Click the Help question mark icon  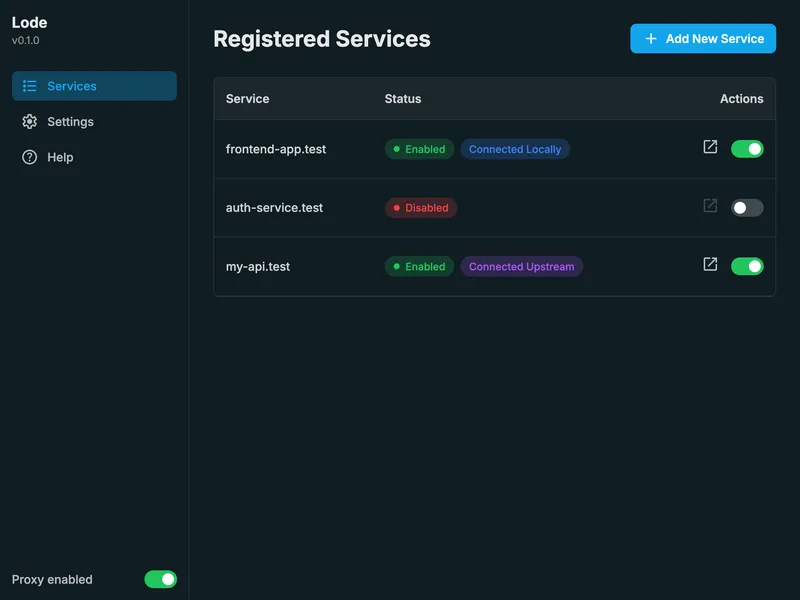point(30,157)
